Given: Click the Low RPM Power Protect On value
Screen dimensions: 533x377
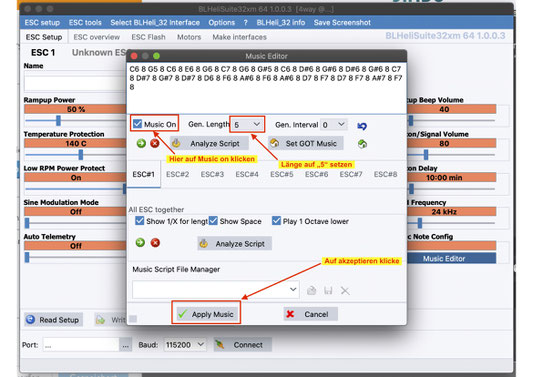Looking at the screenshot, I should click(75, 177).
